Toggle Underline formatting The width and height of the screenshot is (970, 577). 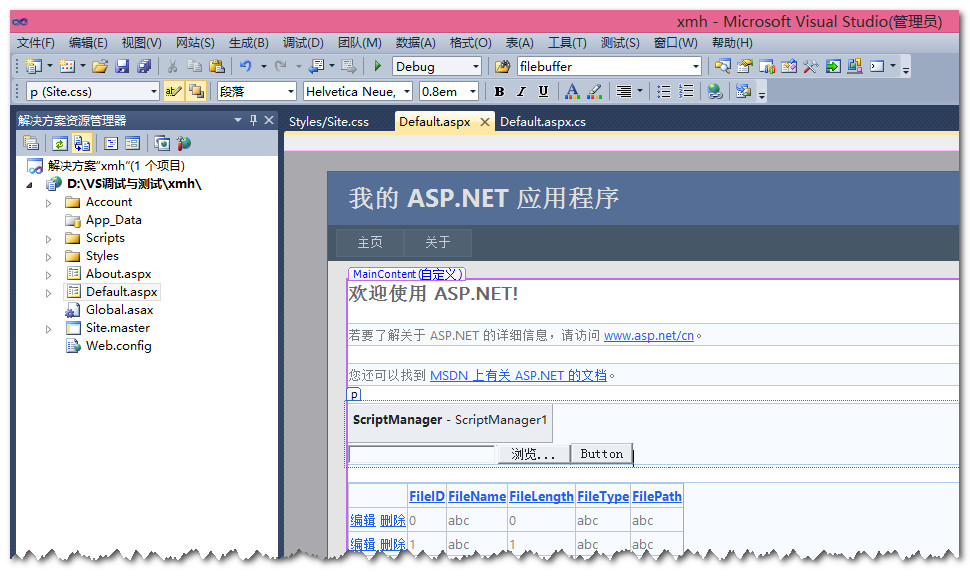(x=544, y=92)
